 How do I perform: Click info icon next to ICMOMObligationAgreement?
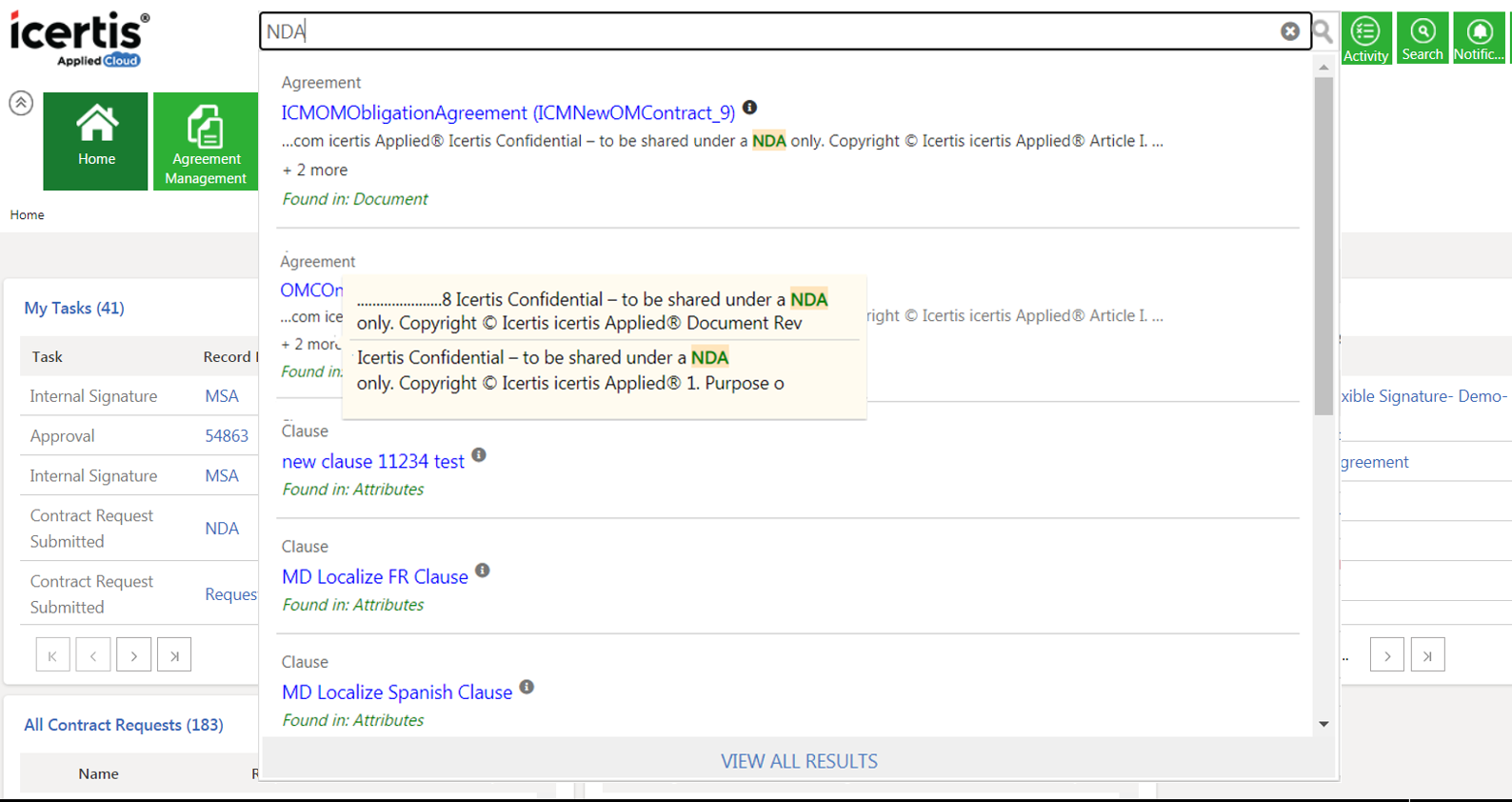(750, 108)
